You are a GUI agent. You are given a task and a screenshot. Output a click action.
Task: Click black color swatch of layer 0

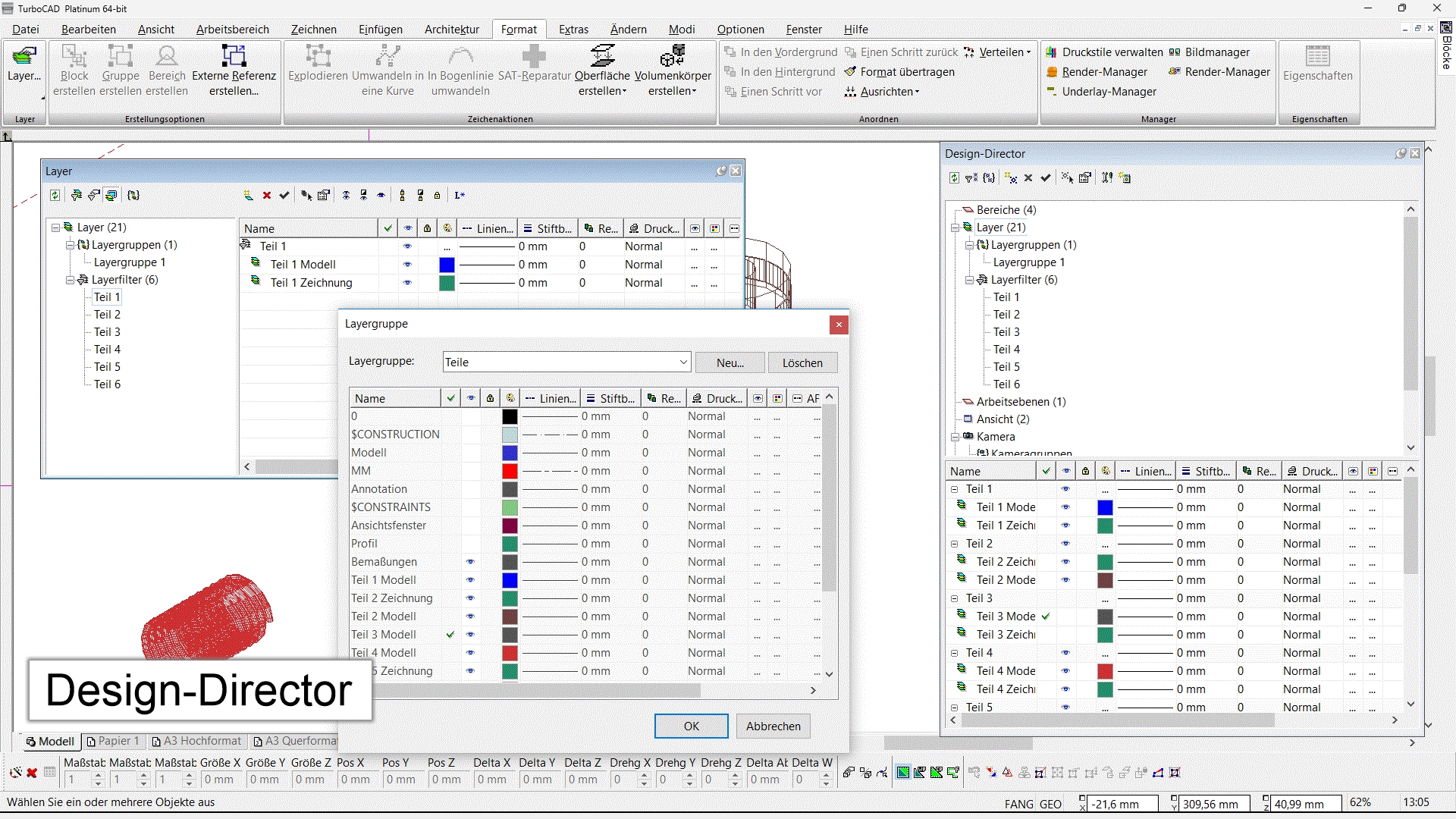point(510,416)
